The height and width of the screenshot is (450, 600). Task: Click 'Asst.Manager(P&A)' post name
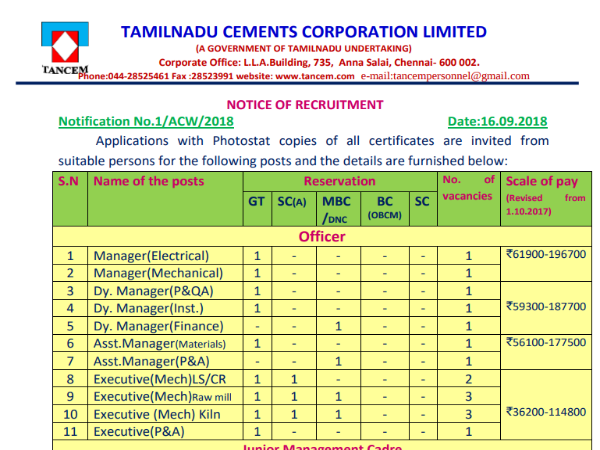tap(152, 361)
